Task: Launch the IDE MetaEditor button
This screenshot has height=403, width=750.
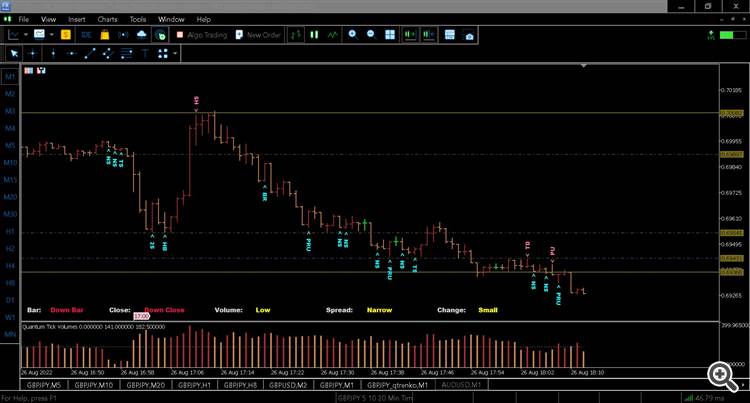Action: pos(86,35)
